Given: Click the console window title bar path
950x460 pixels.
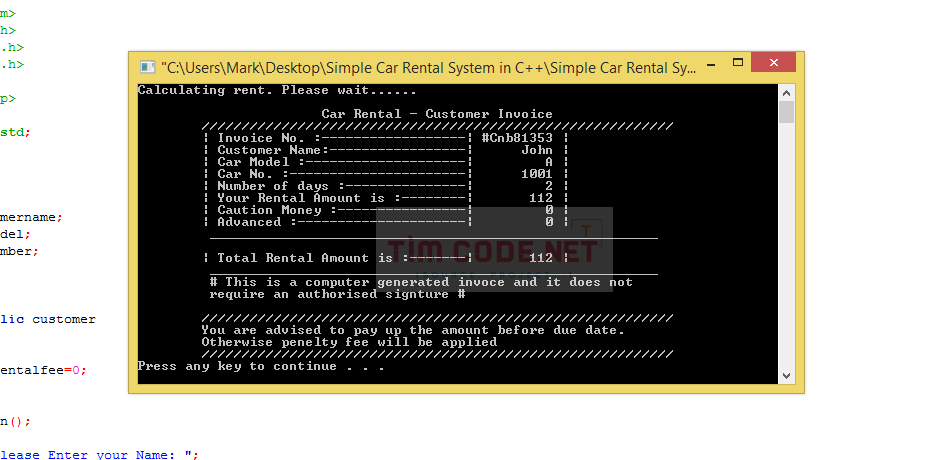Looking at the screenshot, I should (x=428, y=68).
